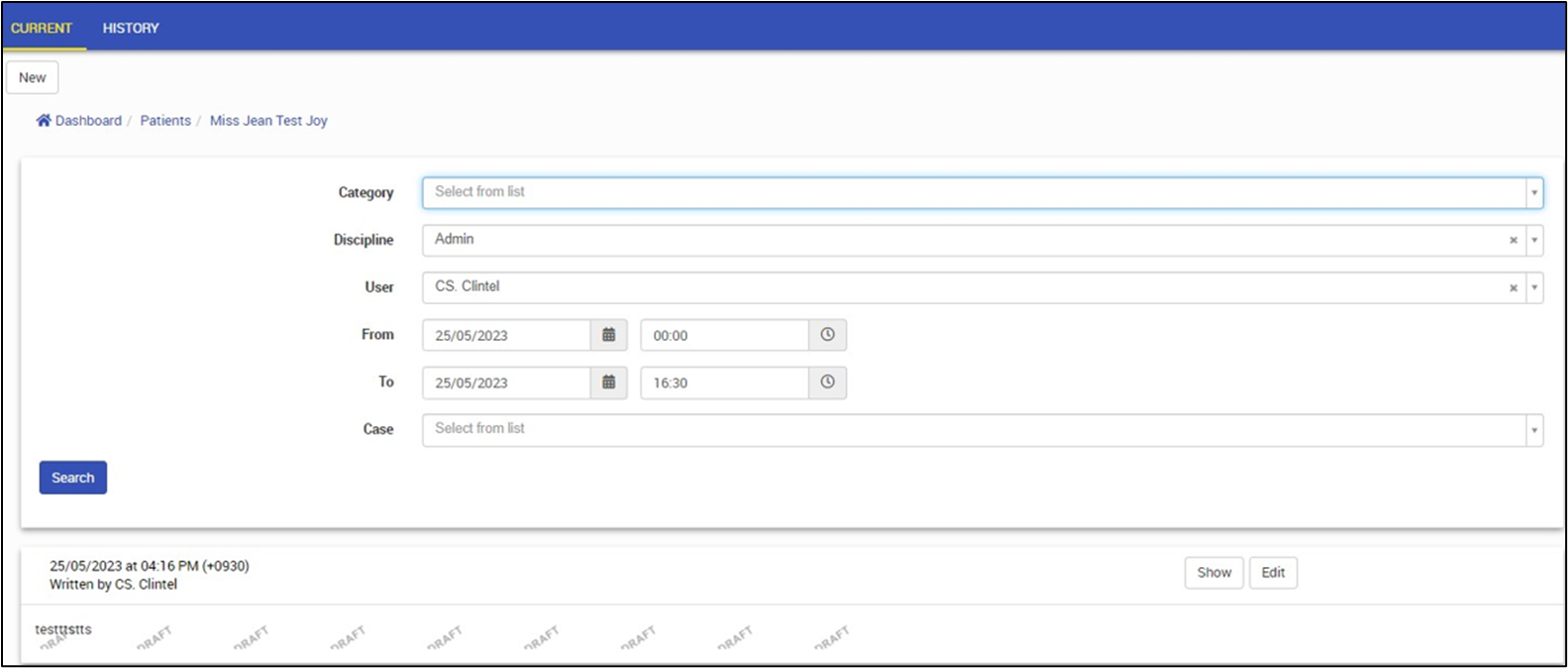Clear the Discipline selection Admin
Image resolution: width=1568 pixels, height=668 pixels.
click(1513, 240)
